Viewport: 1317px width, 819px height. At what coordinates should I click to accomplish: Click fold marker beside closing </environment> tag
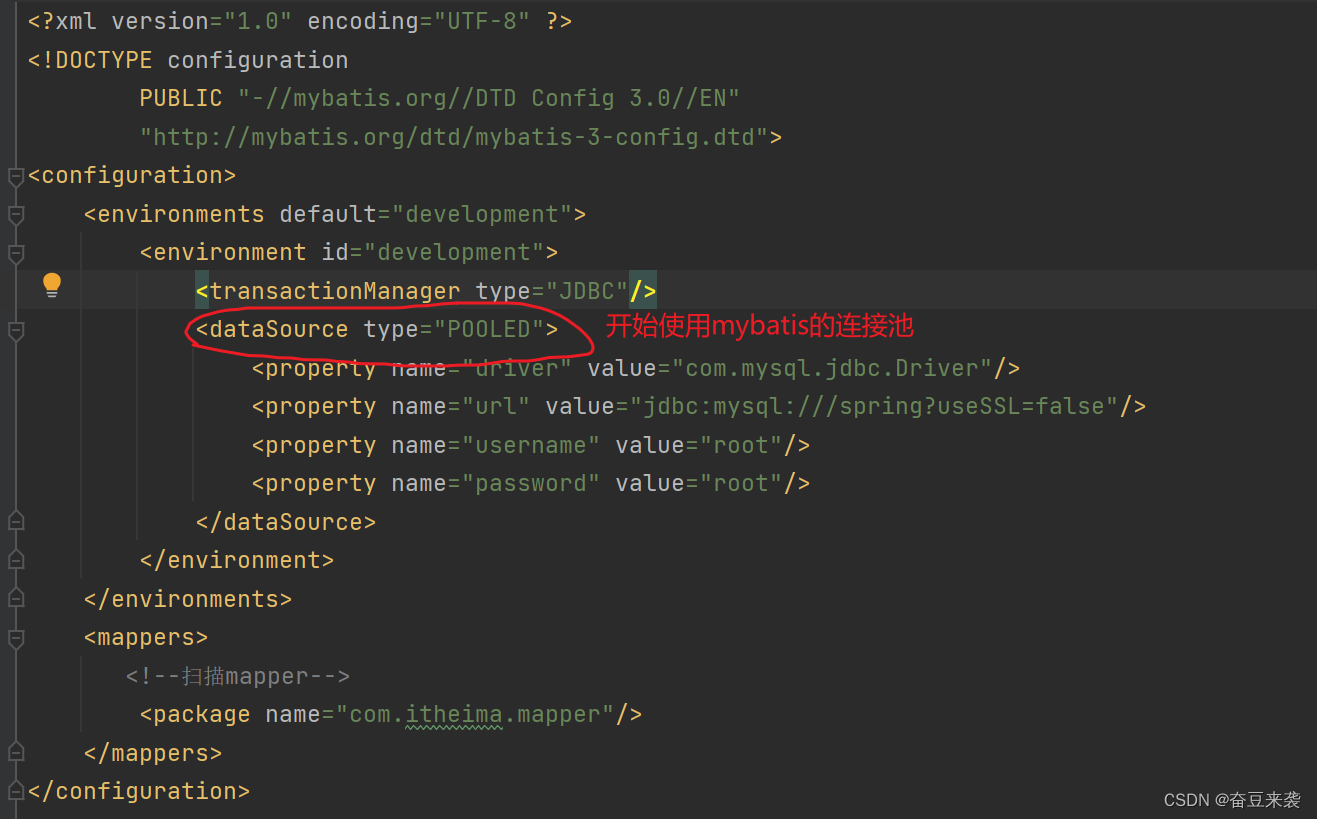coord(15,559)
